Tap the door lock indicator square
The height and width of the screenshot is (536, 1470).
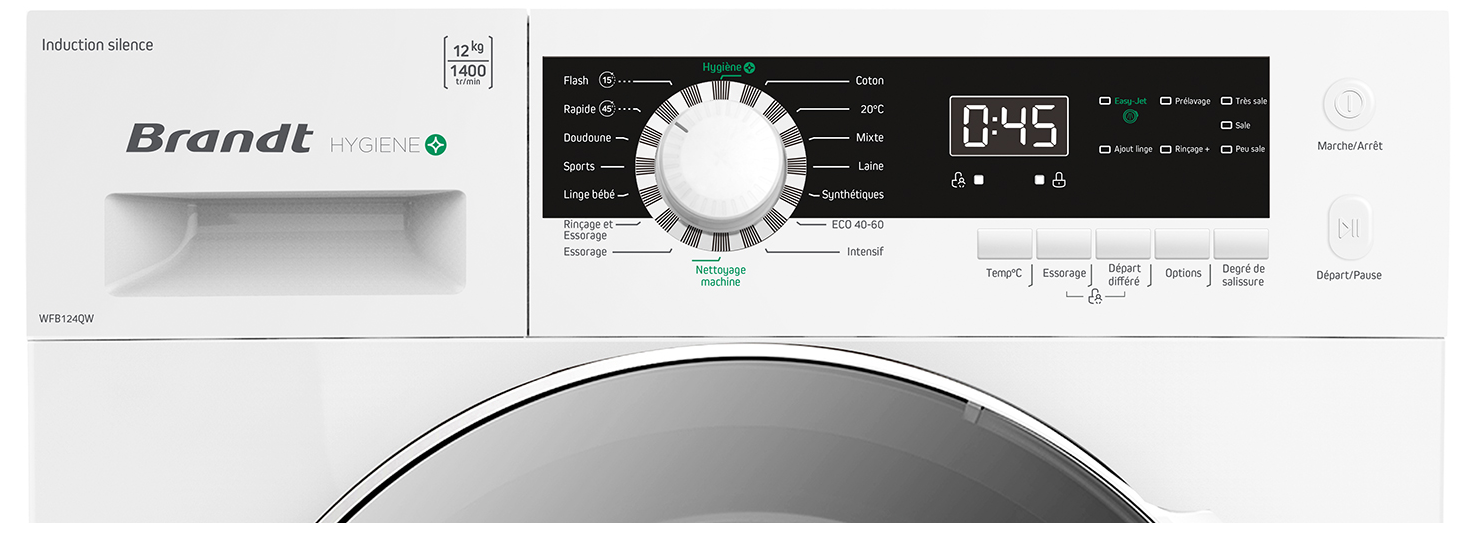pyautogui.click(x=1039, y=180)
